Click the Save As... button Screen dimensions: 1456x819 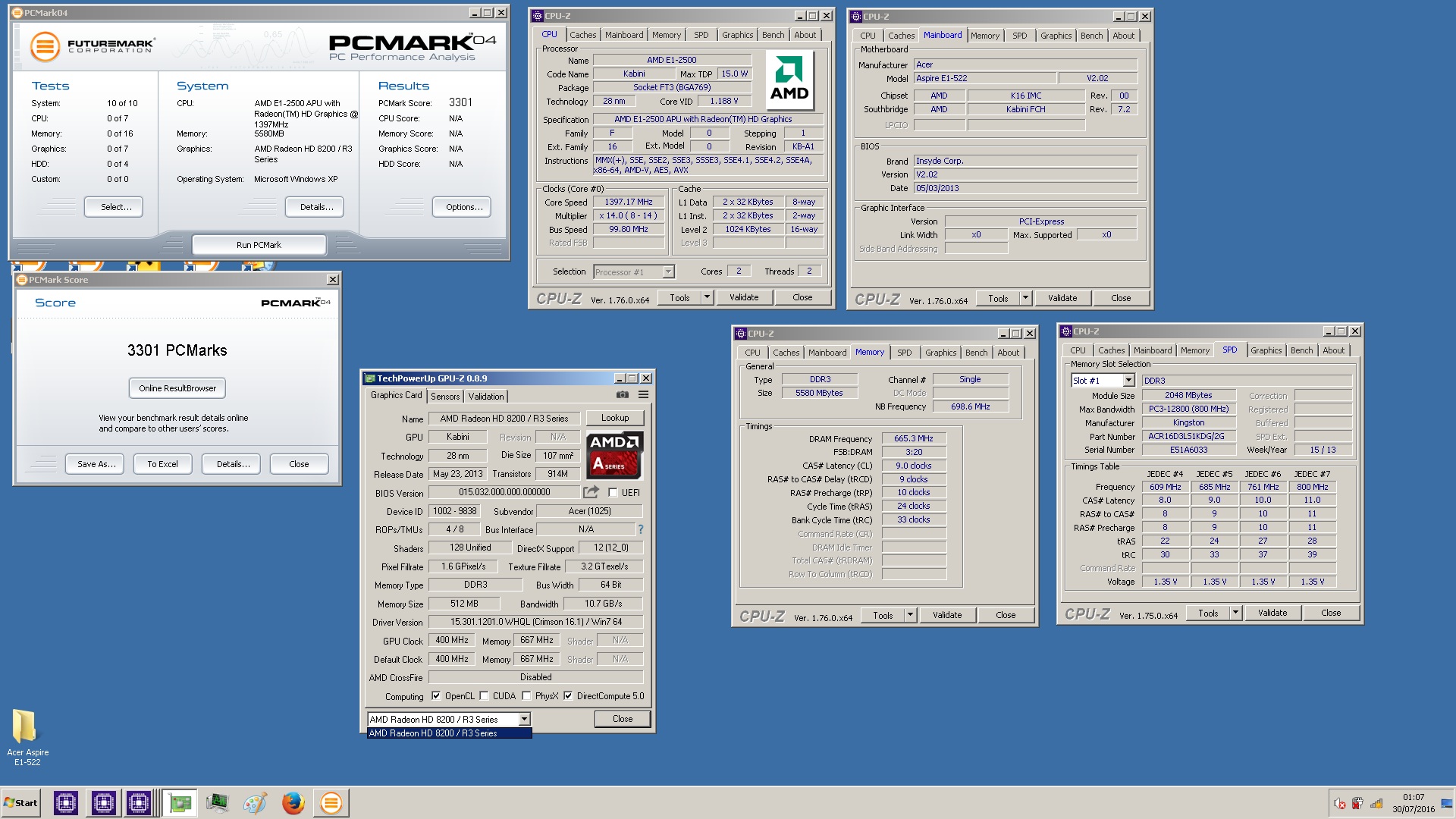point(96,464)
